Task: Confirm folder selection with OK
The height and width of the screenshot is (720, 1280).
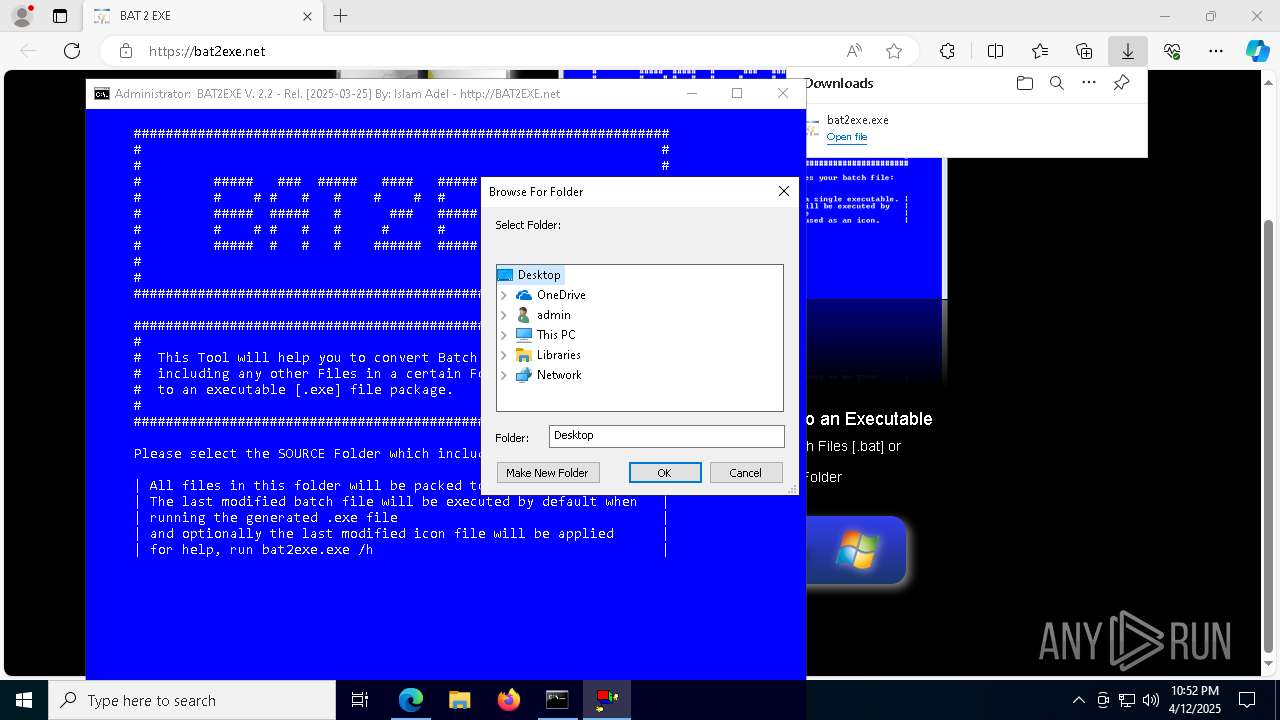Action: (665, 473)
